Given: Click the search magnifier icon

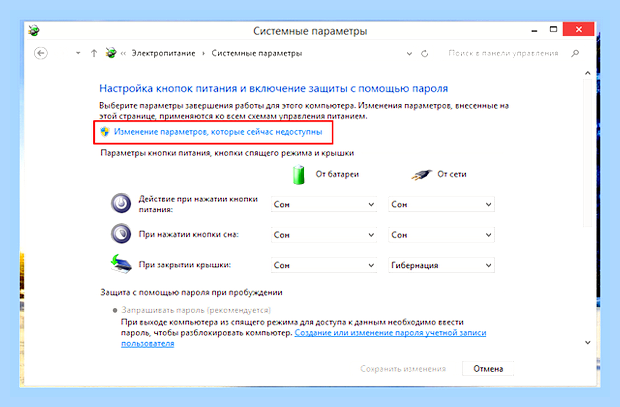Looking at the screenshot, I should tap(575, 53).
